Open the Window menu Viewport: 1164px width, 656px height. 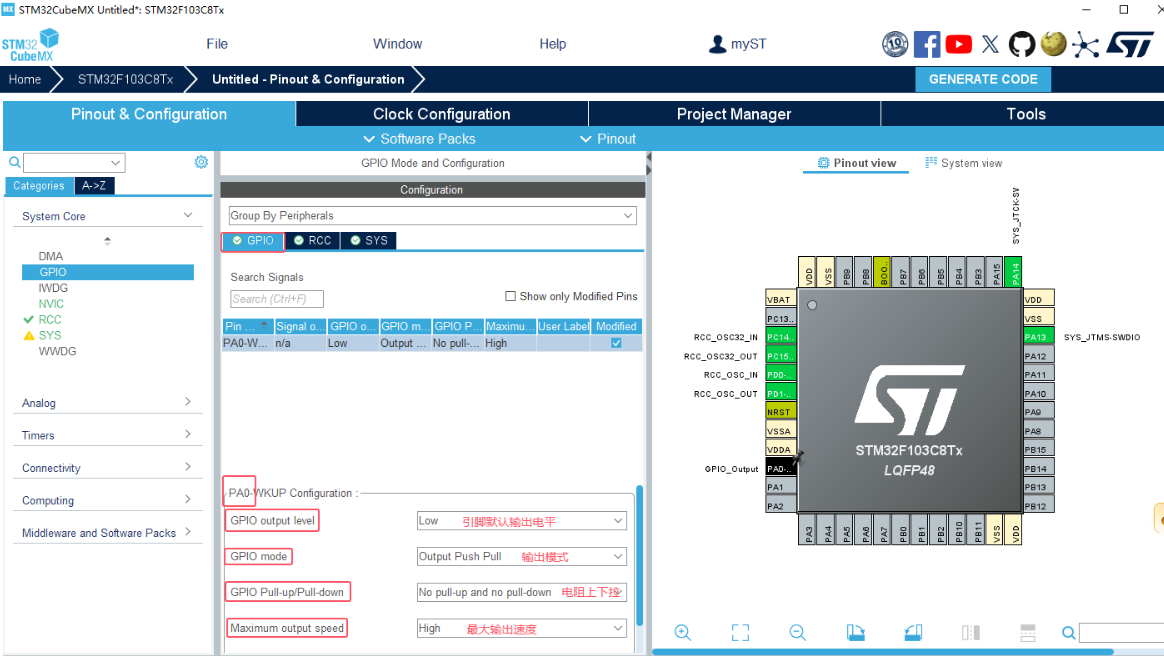[397, 44]
